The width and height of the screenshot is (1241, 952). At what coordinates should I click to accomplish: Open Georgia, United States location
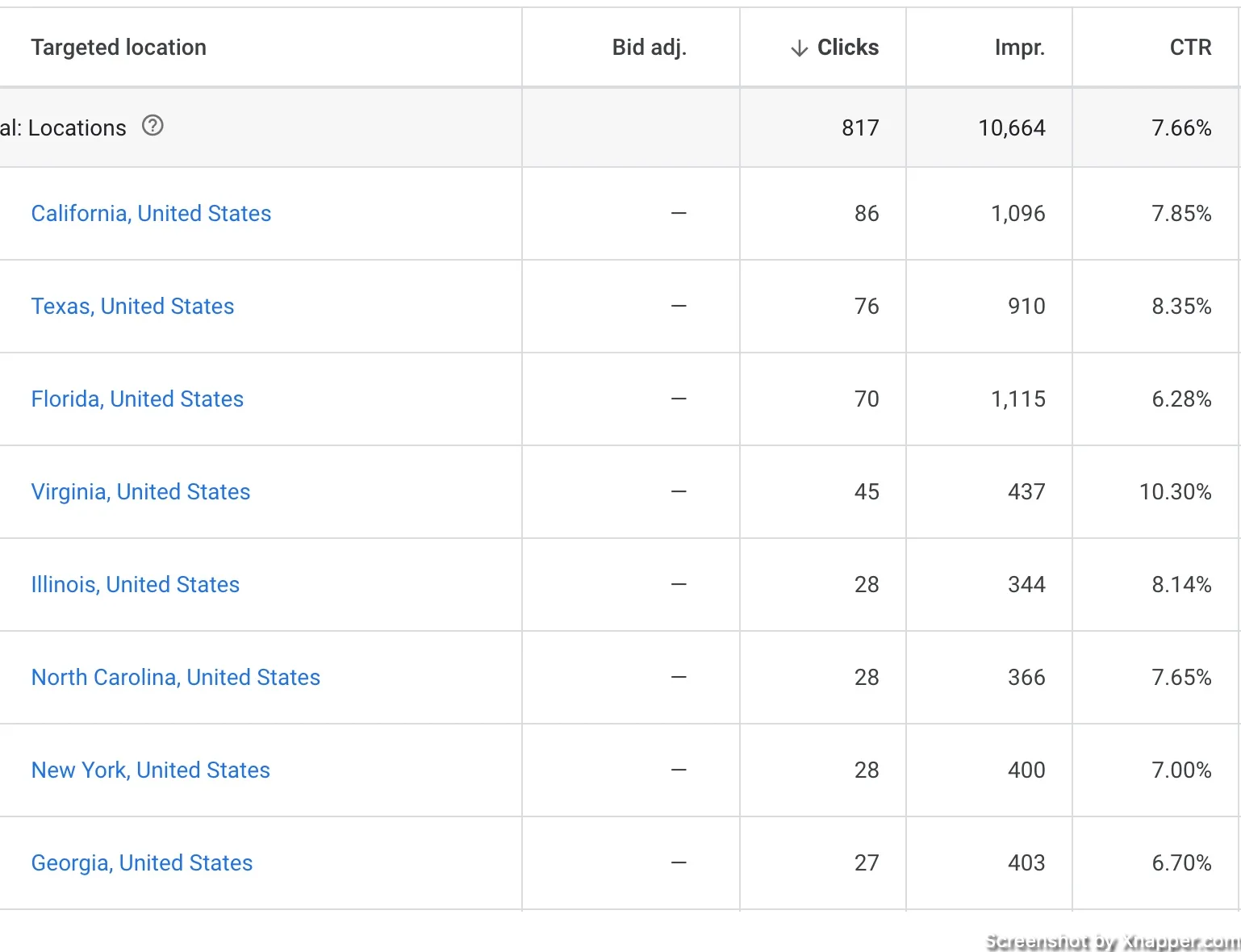click(x=141, y=862)
